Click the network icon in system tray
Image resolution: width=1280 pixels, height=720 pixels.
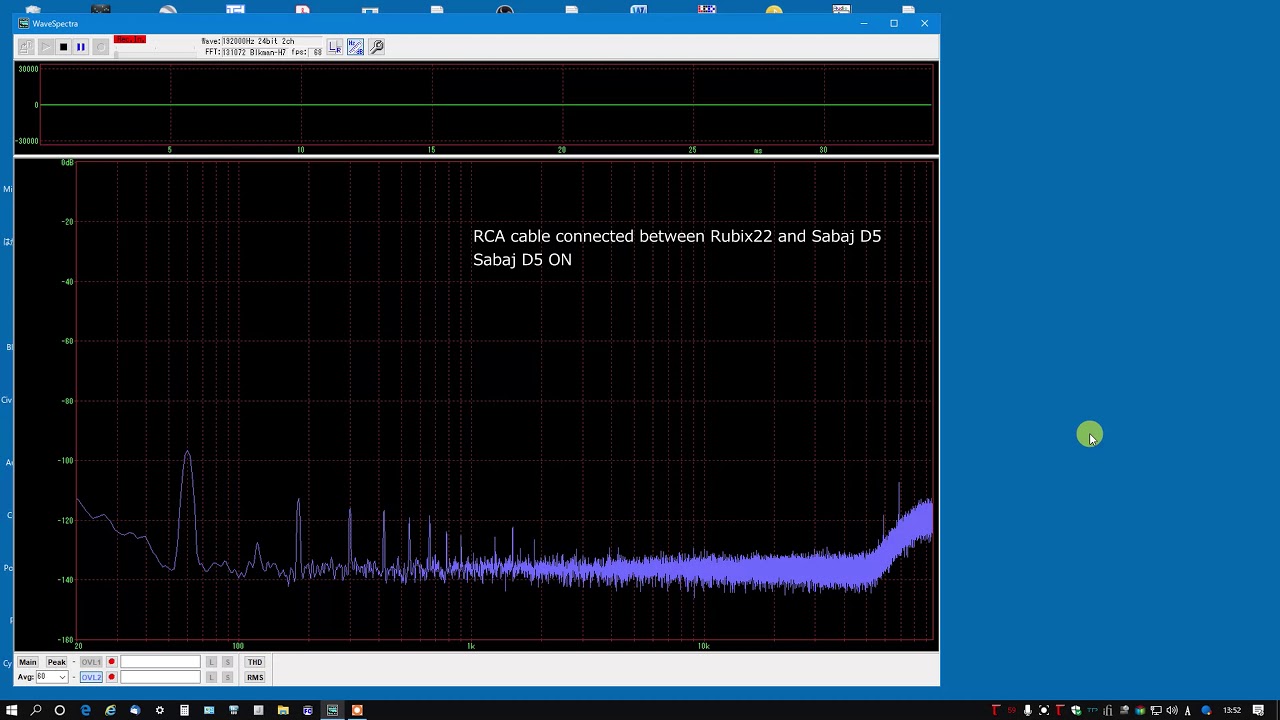click(x=1156, y=710)
